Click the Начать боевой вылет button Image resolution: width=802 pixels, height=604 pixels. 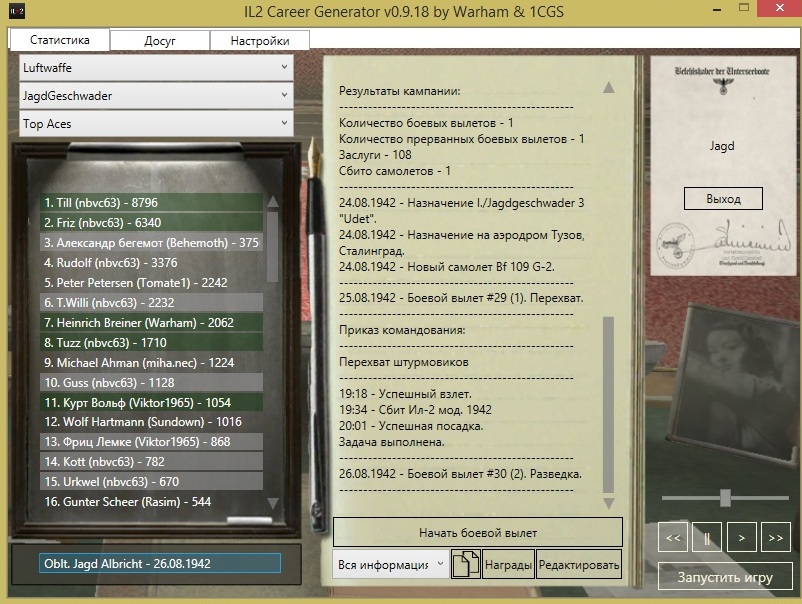pyautogui.click(x=478, y=532)
